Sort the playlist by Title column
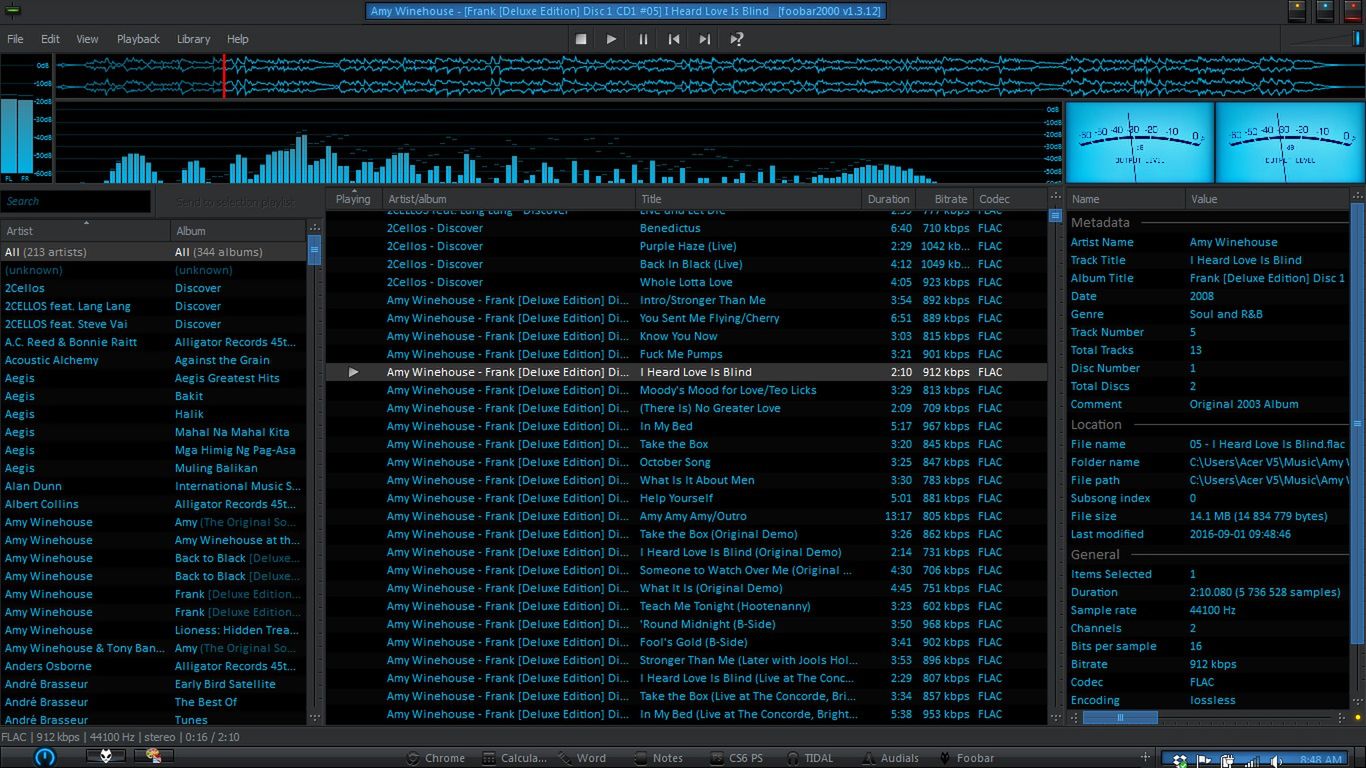The width and height of the screenshot is (1366, 768). click(748, 199)
